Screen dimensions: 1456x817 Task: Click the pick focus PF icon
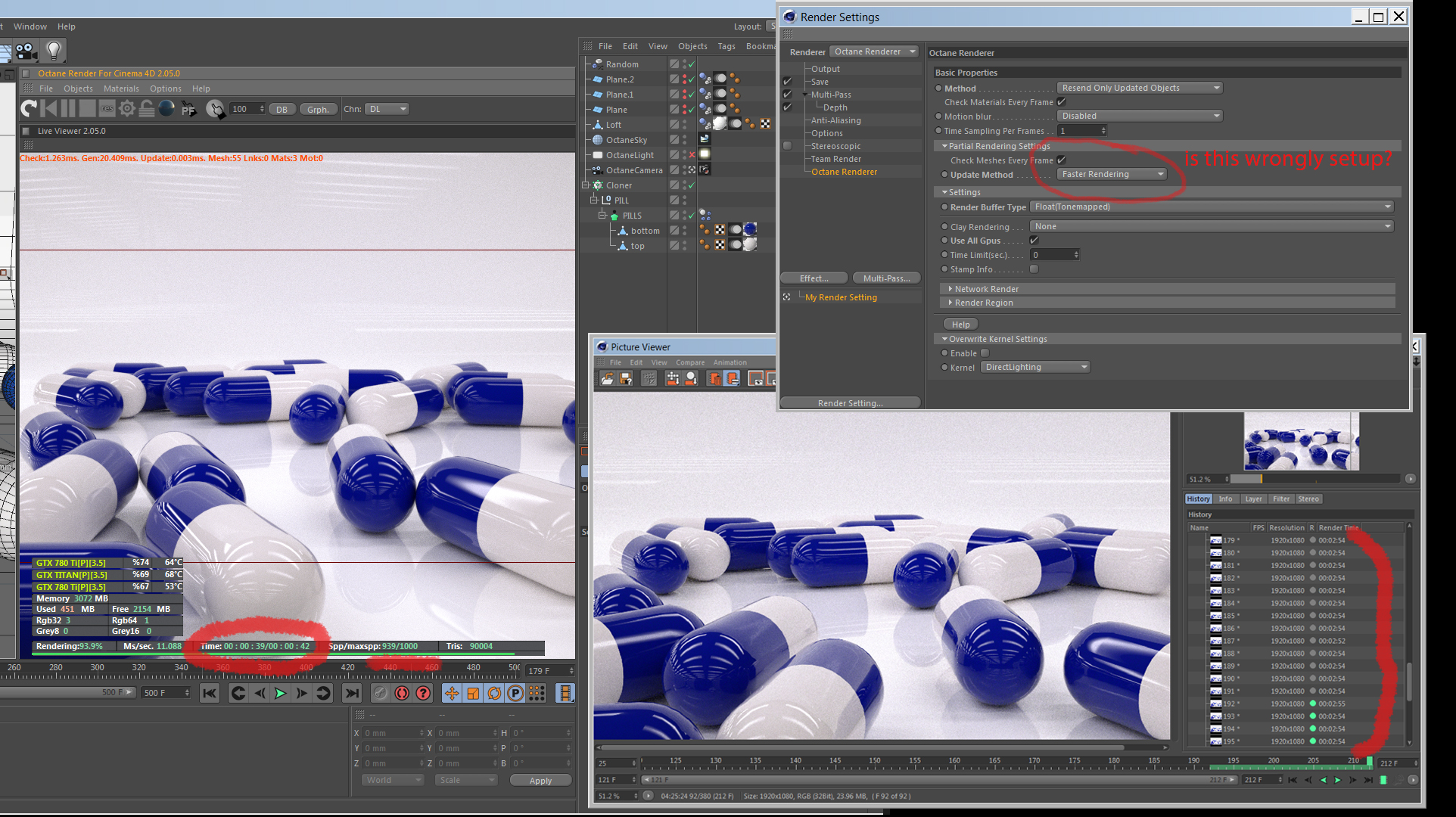coord(188,110)
